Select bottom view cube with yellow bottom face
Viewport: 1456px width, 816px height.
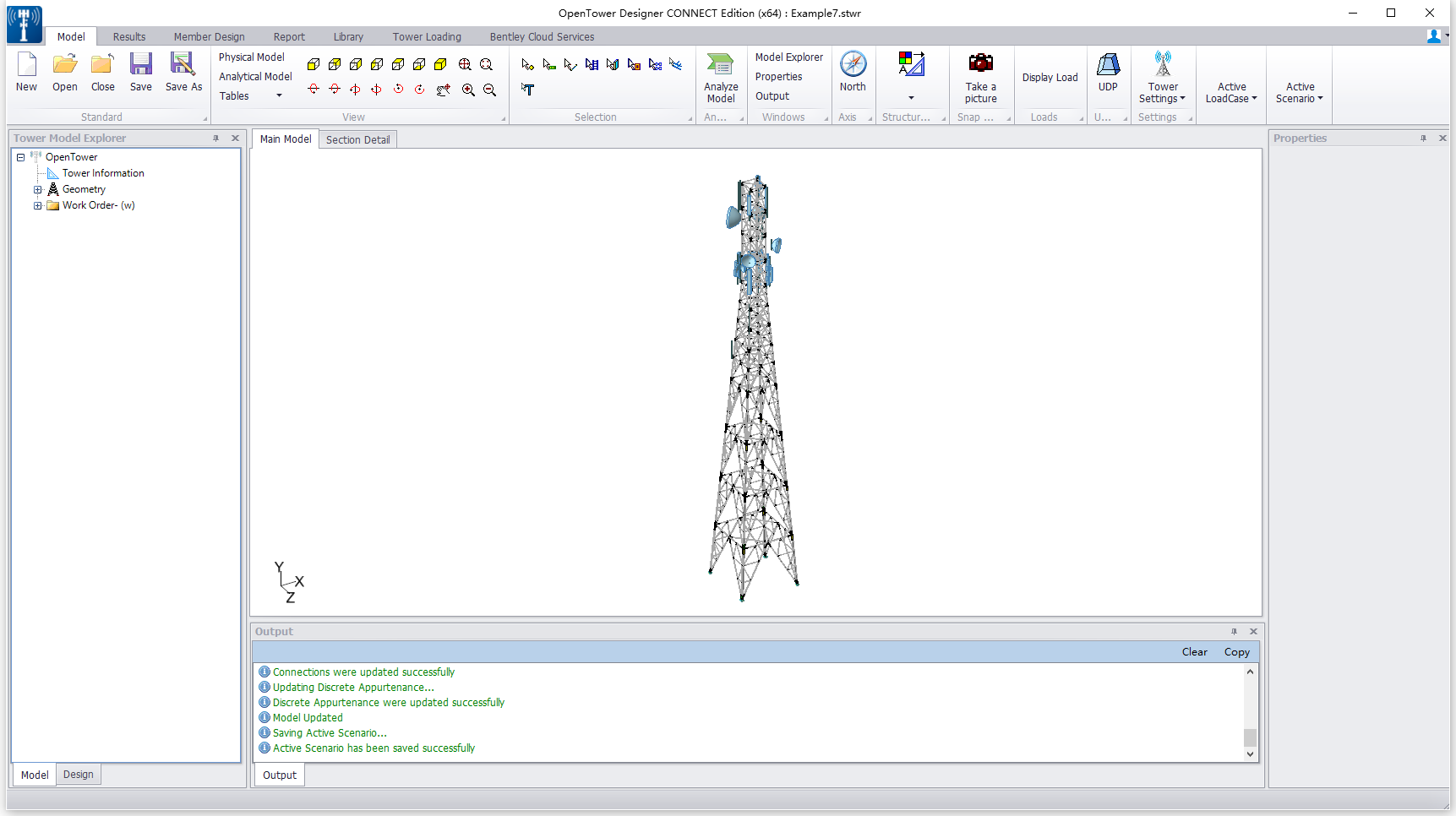pyautogui.click(x=419, y=64)
